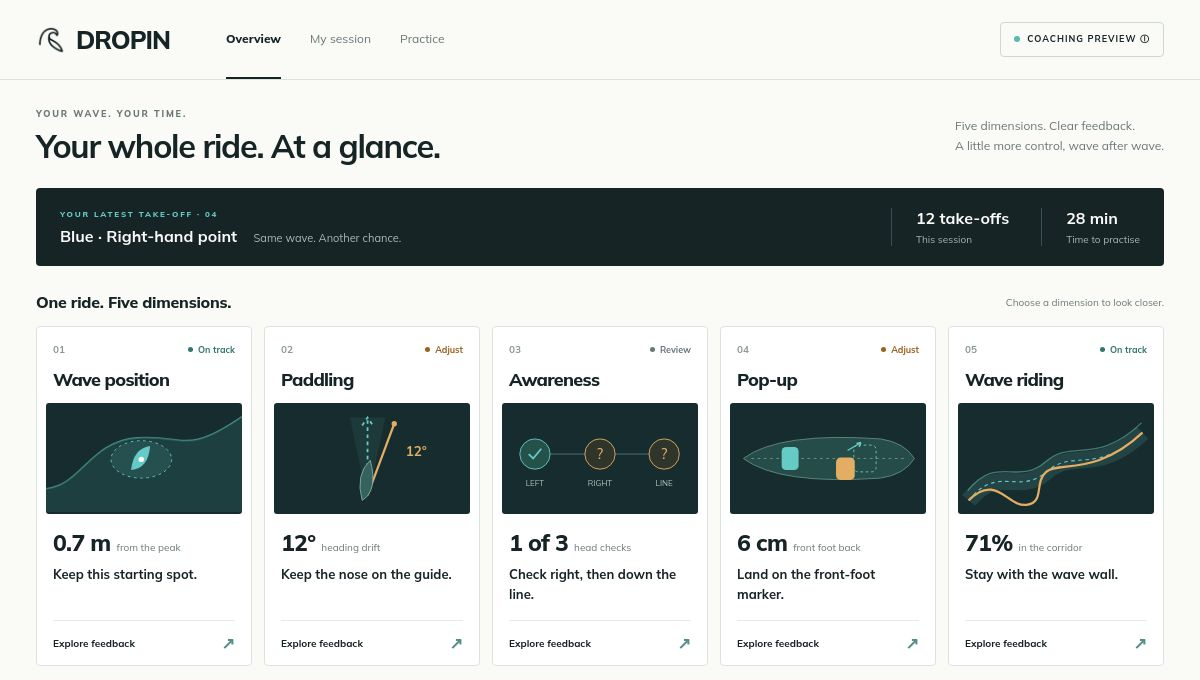Open the arrow icon on Pop-up card
Image resolution: width=1200 pixels, height=680 pixels.
click(912, 644)
